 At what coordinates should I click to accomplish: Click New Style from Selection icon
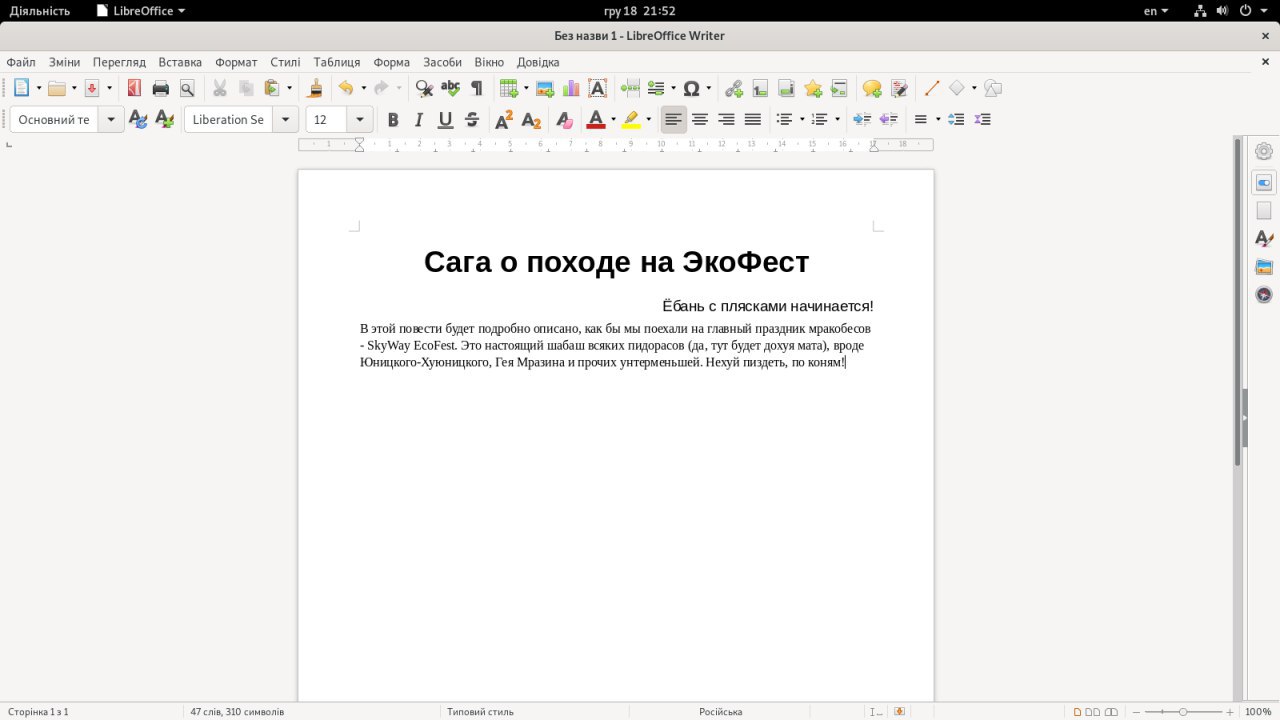click(164, 119)
